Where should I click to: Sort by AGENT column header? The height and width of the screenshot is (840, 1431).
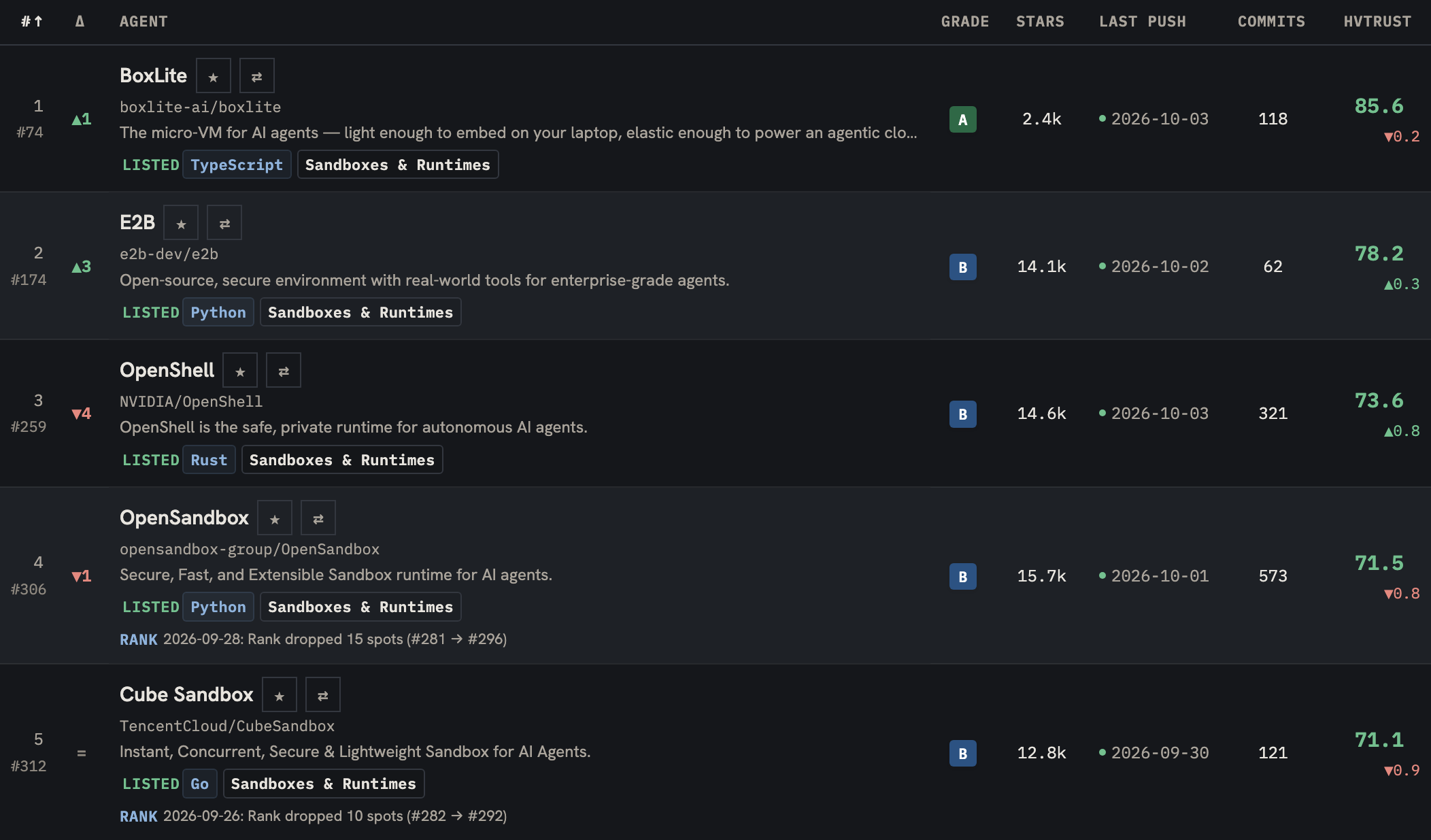click(144, 22)
